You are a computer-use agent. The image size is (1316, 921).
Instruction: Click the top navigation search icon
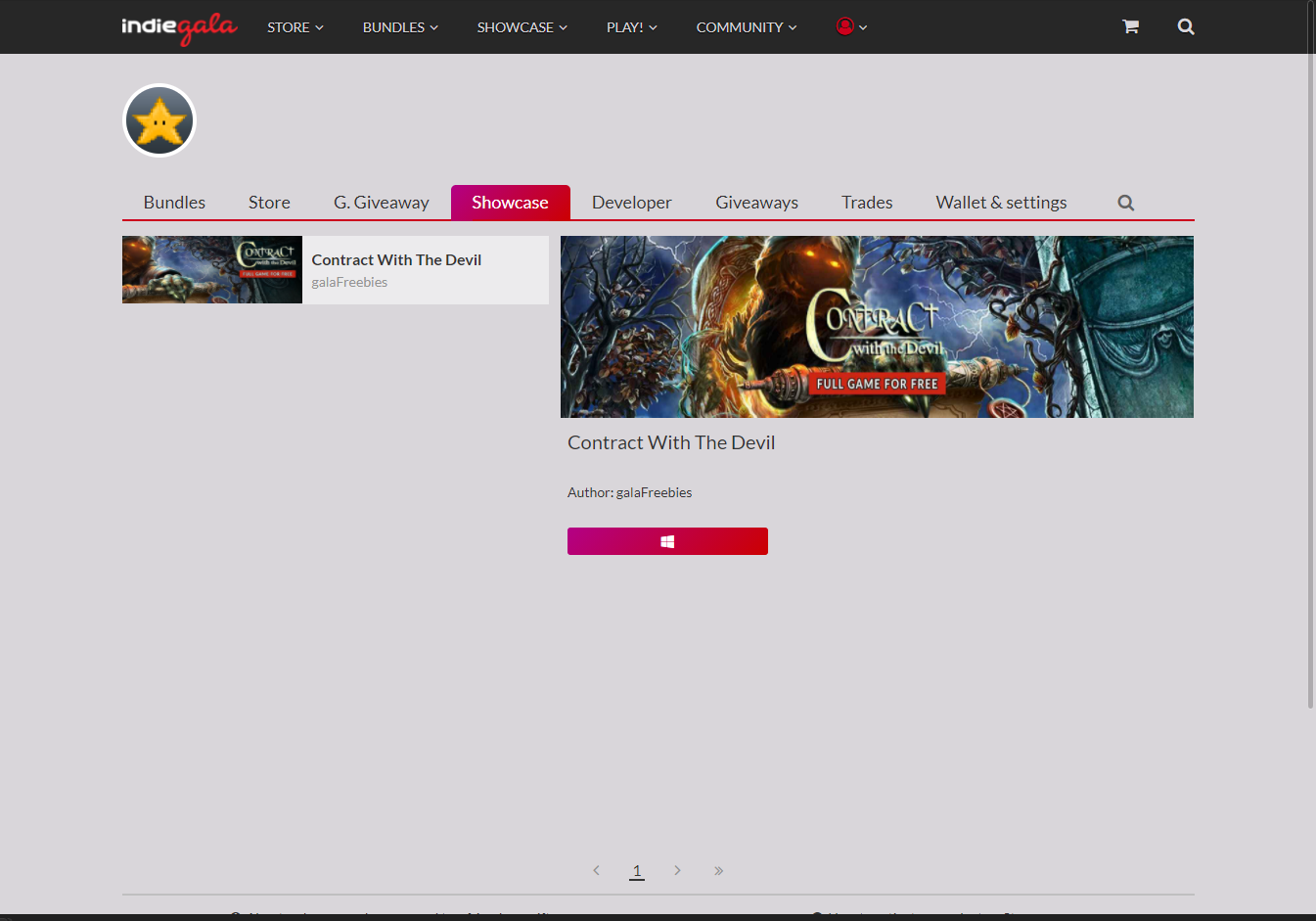click(1186, 26)
